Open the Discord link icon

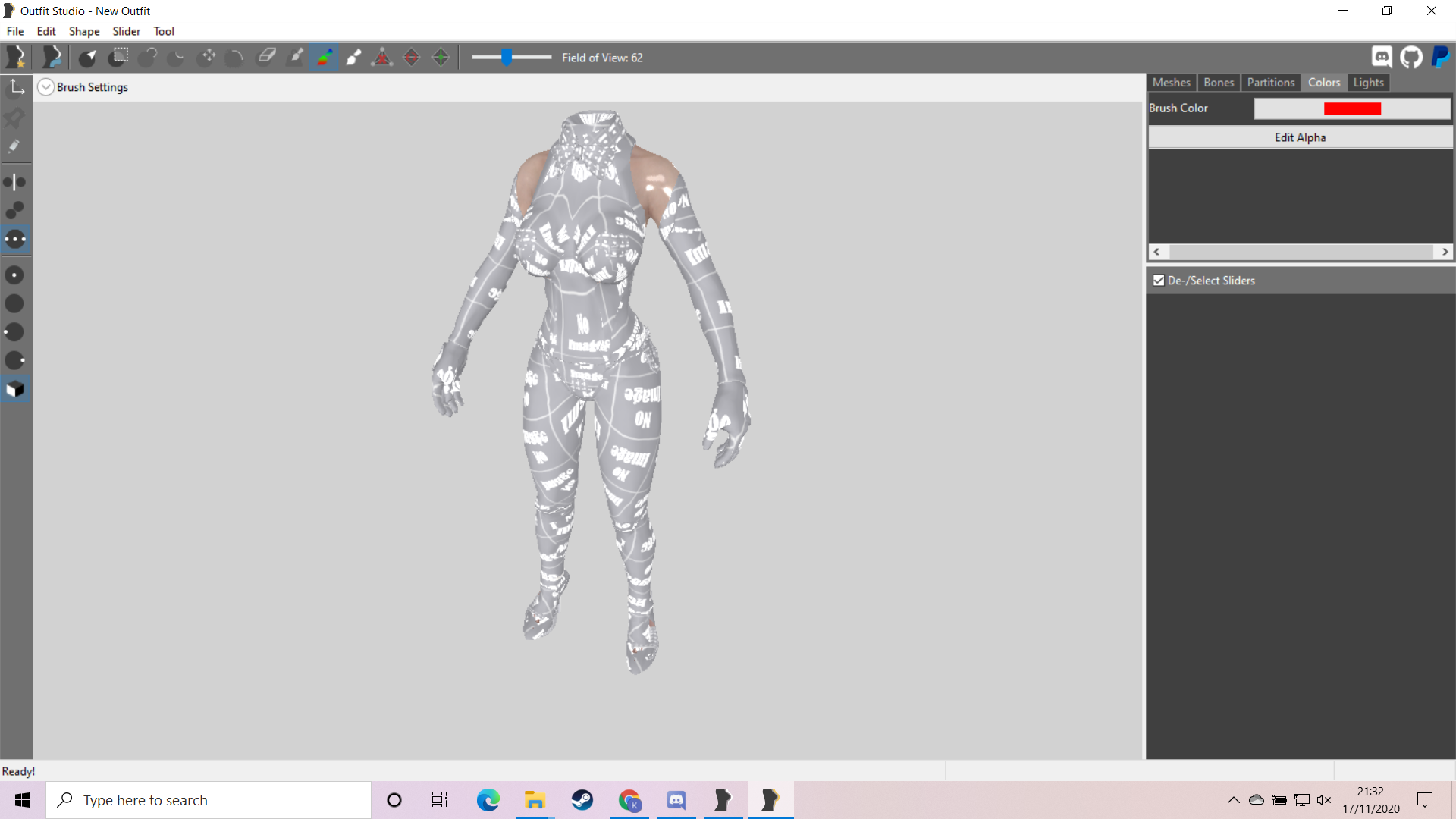(1382, 57)
